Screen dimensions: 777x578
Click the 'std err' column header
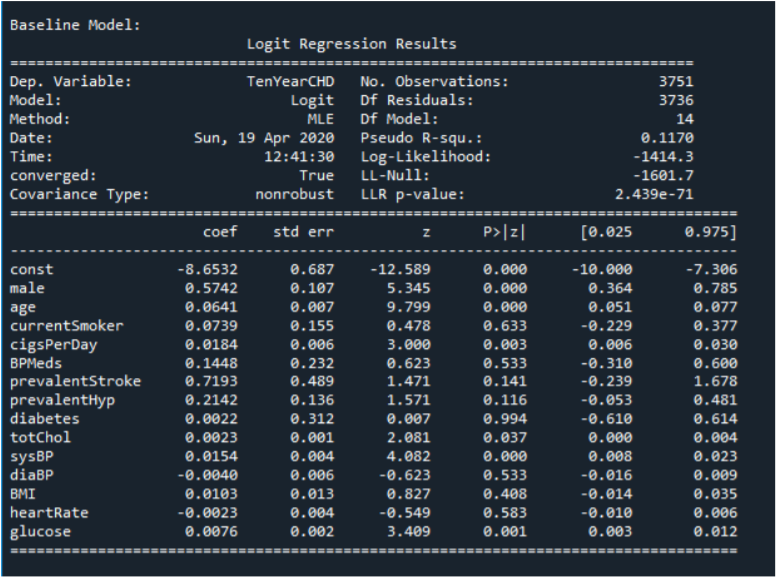304,232
